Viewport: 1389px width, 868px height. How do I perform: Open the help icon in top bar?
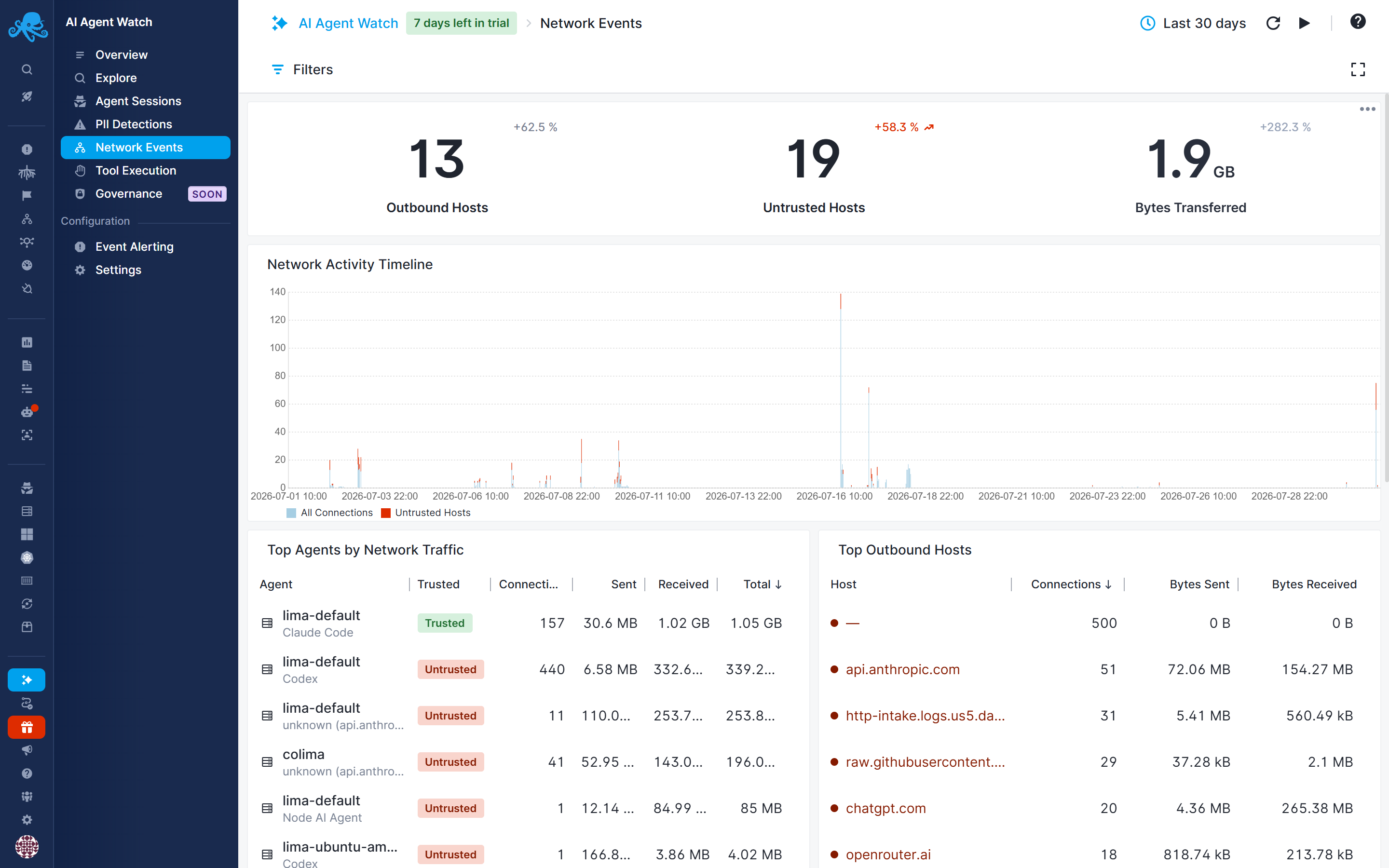(1358, 22)
